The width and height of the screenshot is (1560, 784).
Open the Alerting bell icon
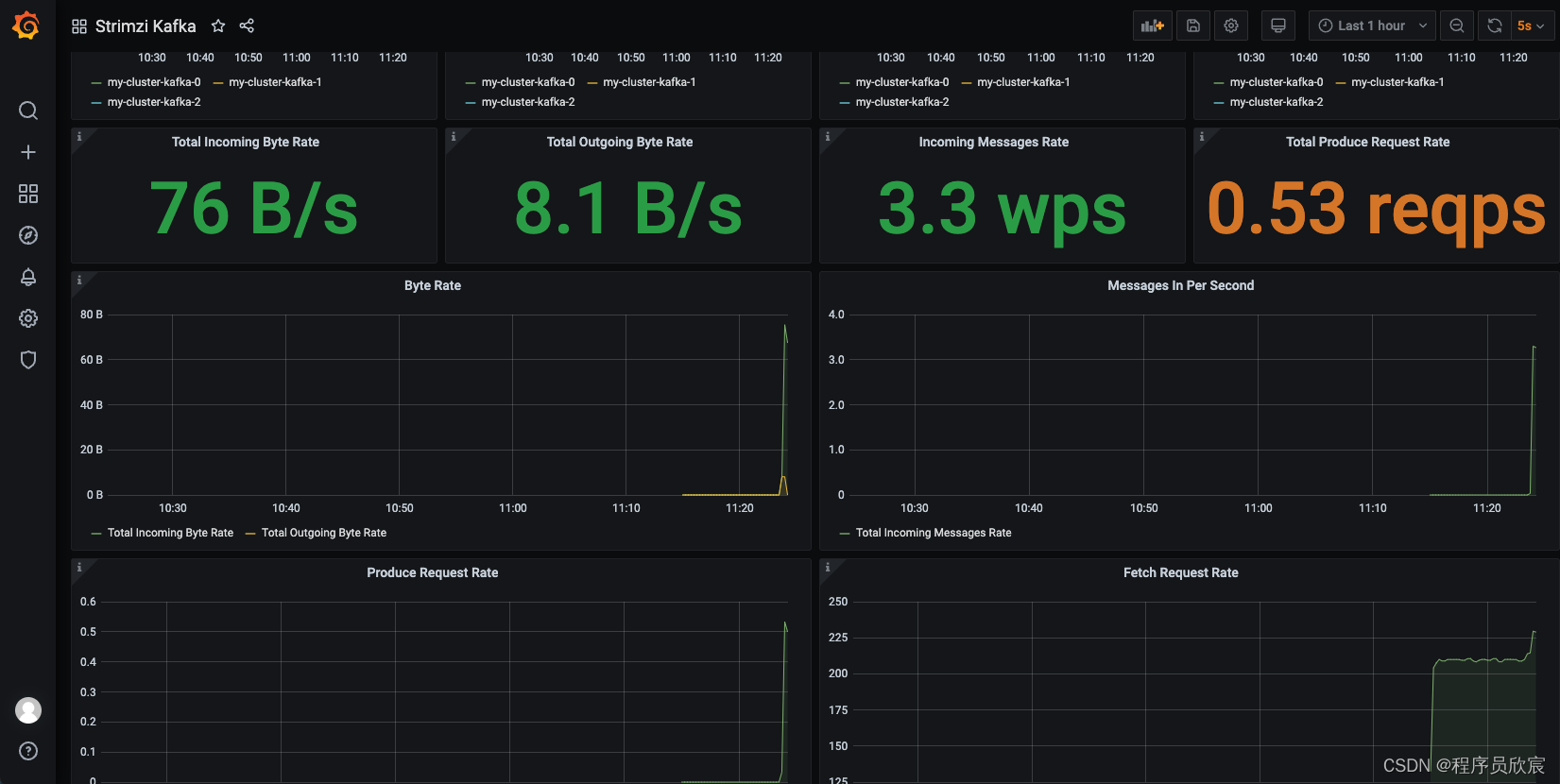28,277
